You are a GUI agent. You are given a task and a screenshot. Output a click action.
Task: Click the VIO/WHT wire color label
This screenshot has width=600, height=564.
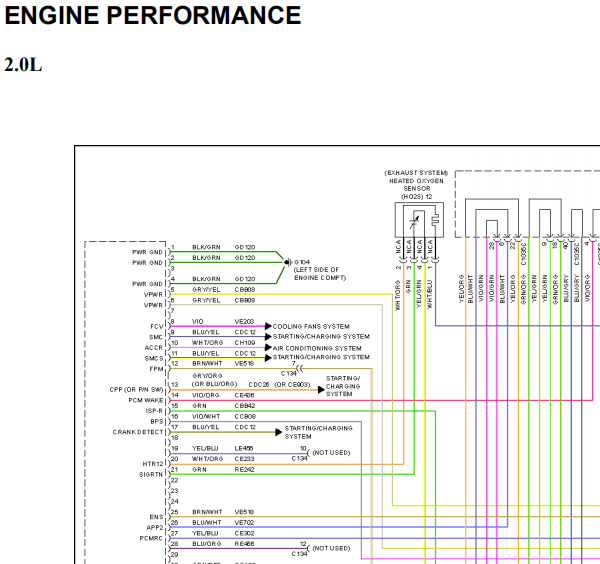pyautogui.click(x=206, y=416)
